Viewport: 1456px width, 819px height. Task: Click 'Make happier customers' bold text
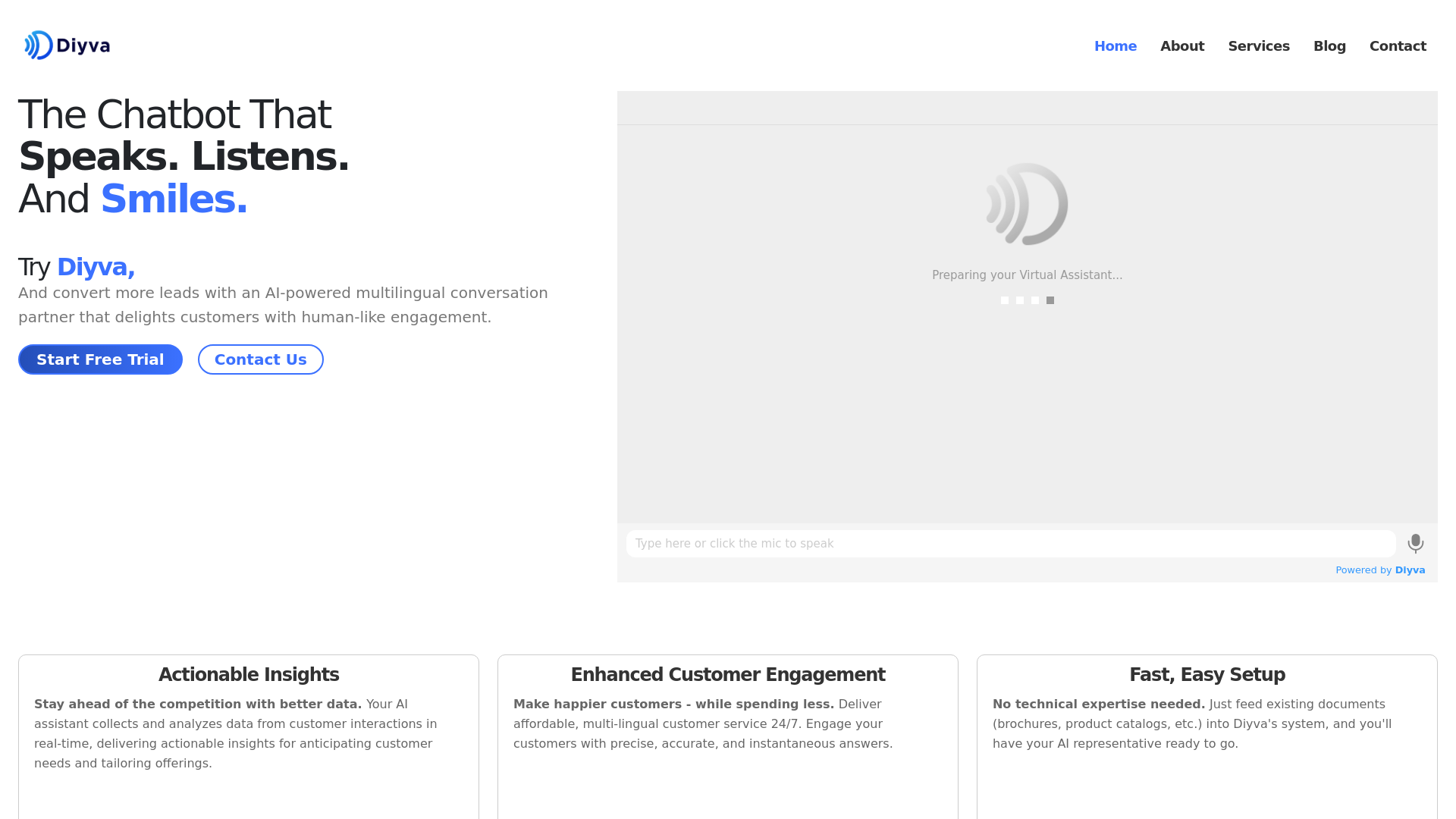point(673,704)
